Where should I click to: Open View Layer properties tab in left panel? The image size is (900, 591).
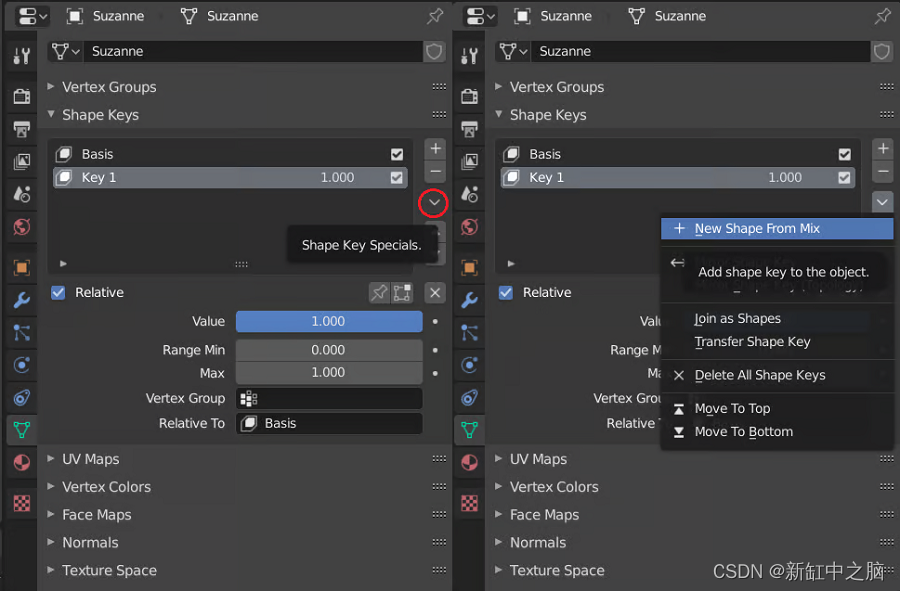click(22, 162)
